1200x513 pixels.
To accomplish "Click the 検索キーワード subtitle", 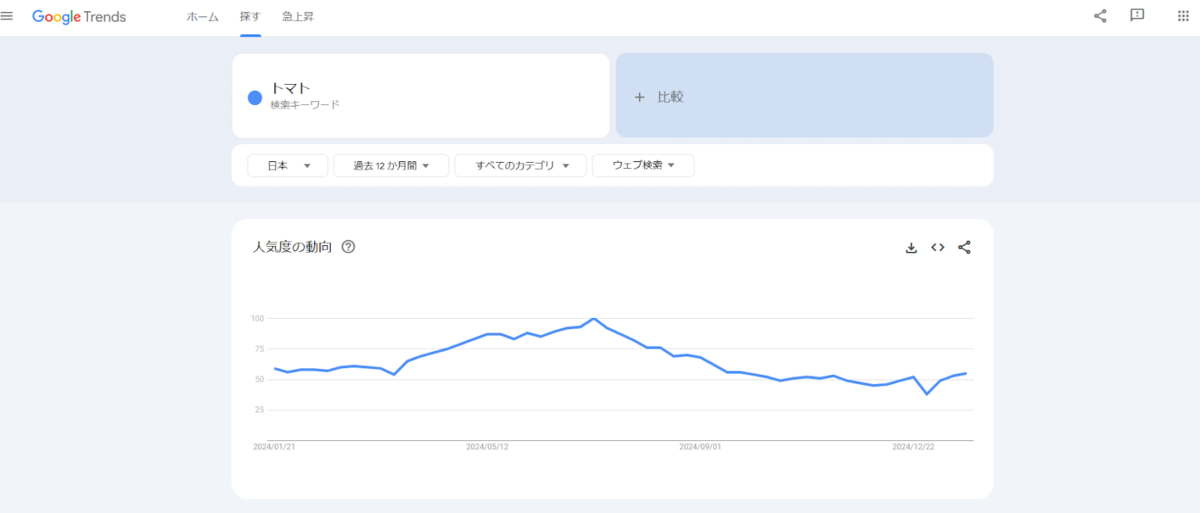I will pyautogui.click(x=305, y=104).
